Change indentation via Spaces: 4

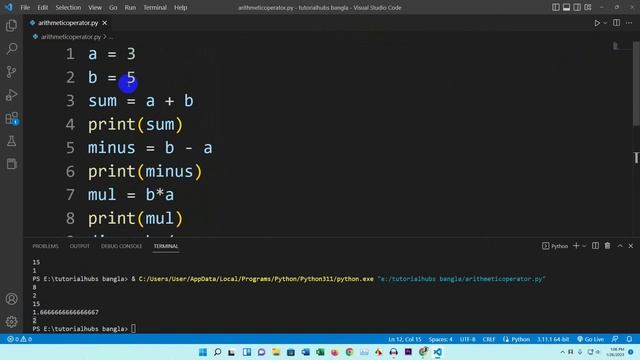click(440, 339)
